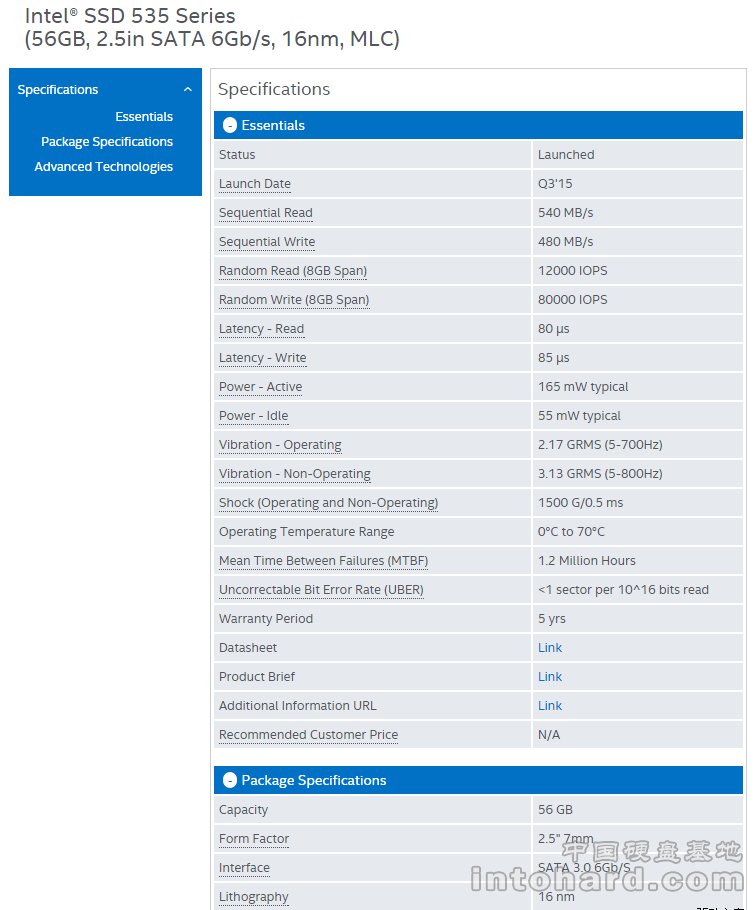Collapse the Package Specifications section minus icon
This screenshot has height=910, width=754.
coord(230,780)
